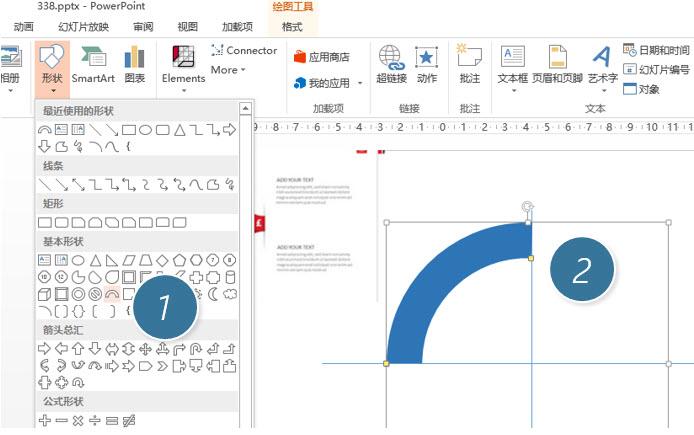The height and width of the screenshot is (435, 694).
Task: Expand the 我的应用 dropdown arrow
Action: point(360,83)
